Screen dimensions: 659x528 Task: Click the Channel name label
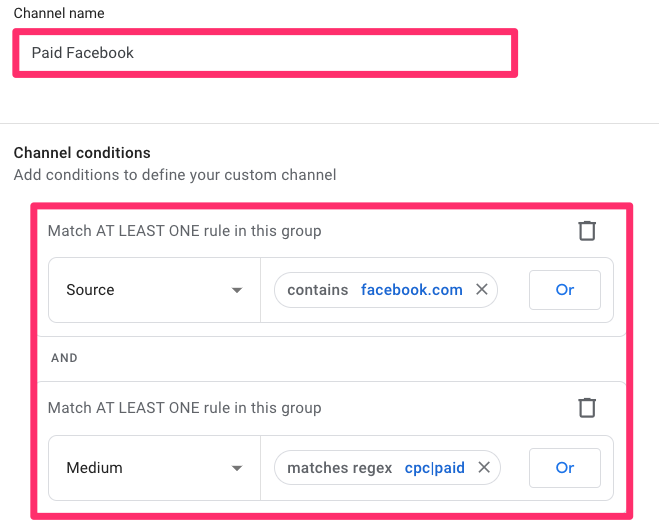pyautogui.click(x=59, y=14)
